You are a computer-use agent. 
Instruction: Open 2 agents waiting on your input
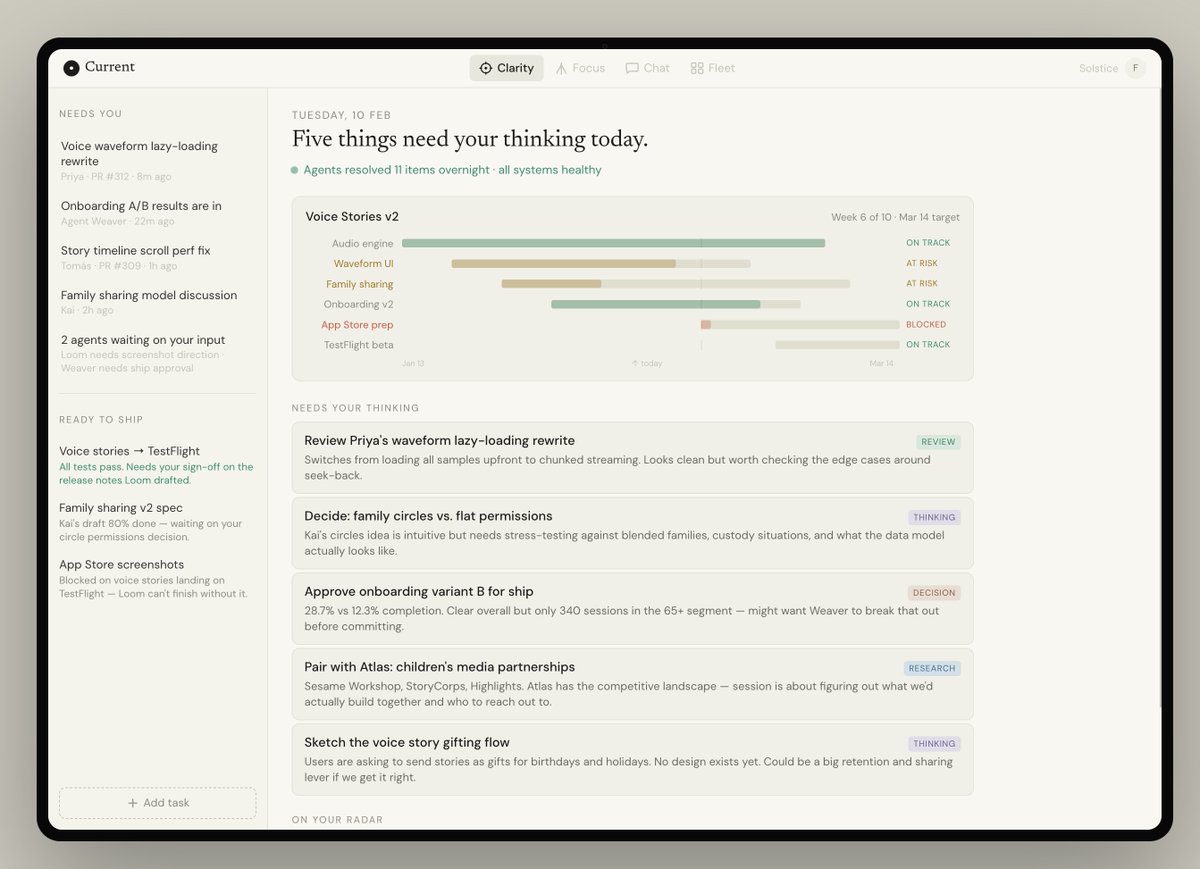[x=157, y=353]
